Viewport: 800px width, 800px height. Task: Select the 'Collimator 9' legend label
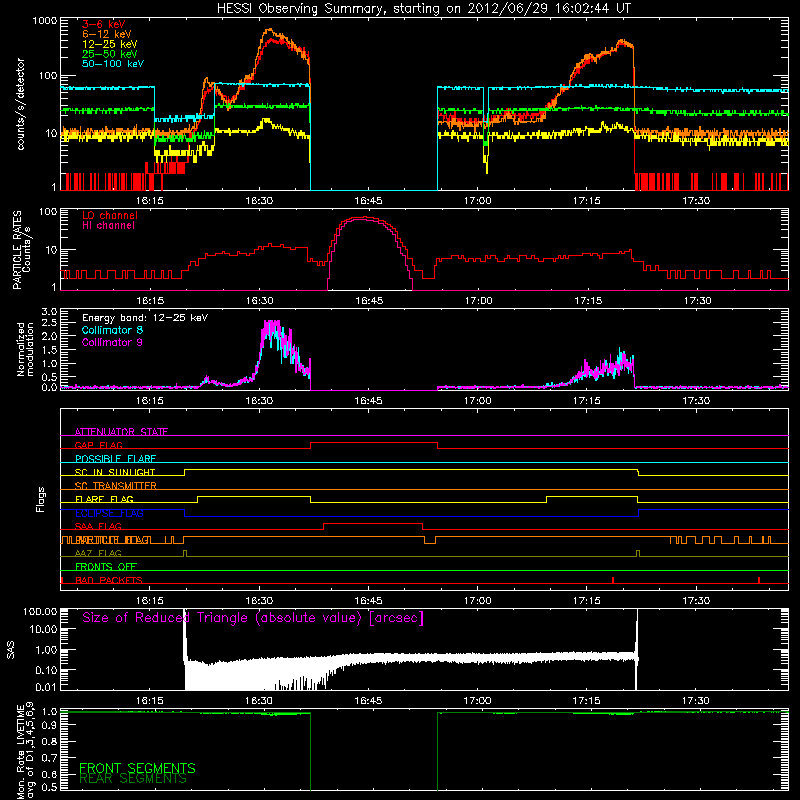[x=112, y=342]
